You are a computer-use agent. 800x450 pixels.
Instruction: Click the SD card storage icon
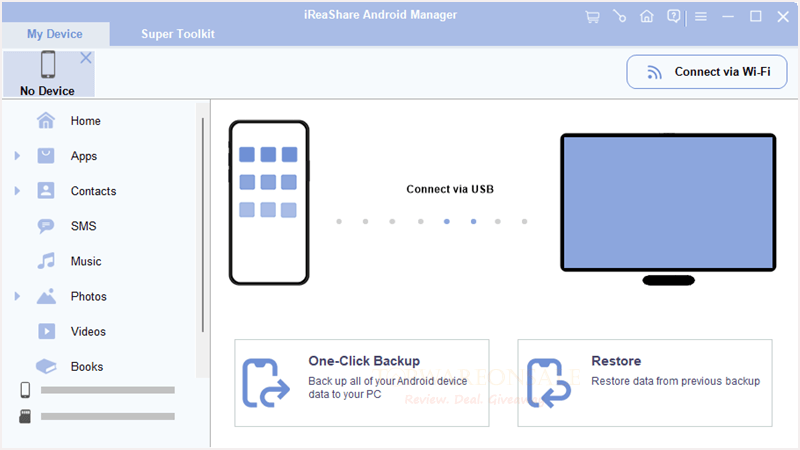coord(25,416)
